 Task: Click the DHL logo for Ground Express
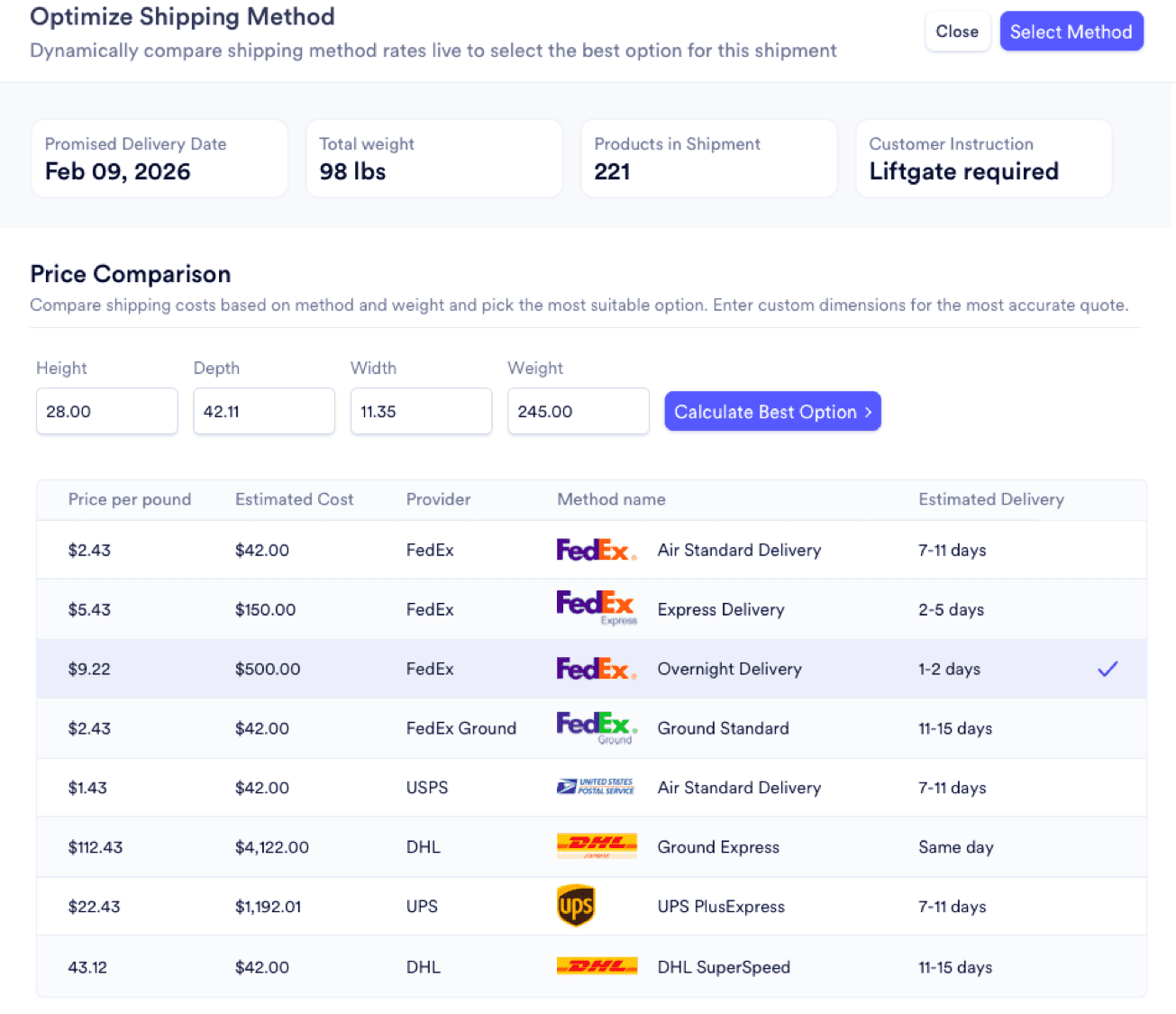click(x=597, y=845)
